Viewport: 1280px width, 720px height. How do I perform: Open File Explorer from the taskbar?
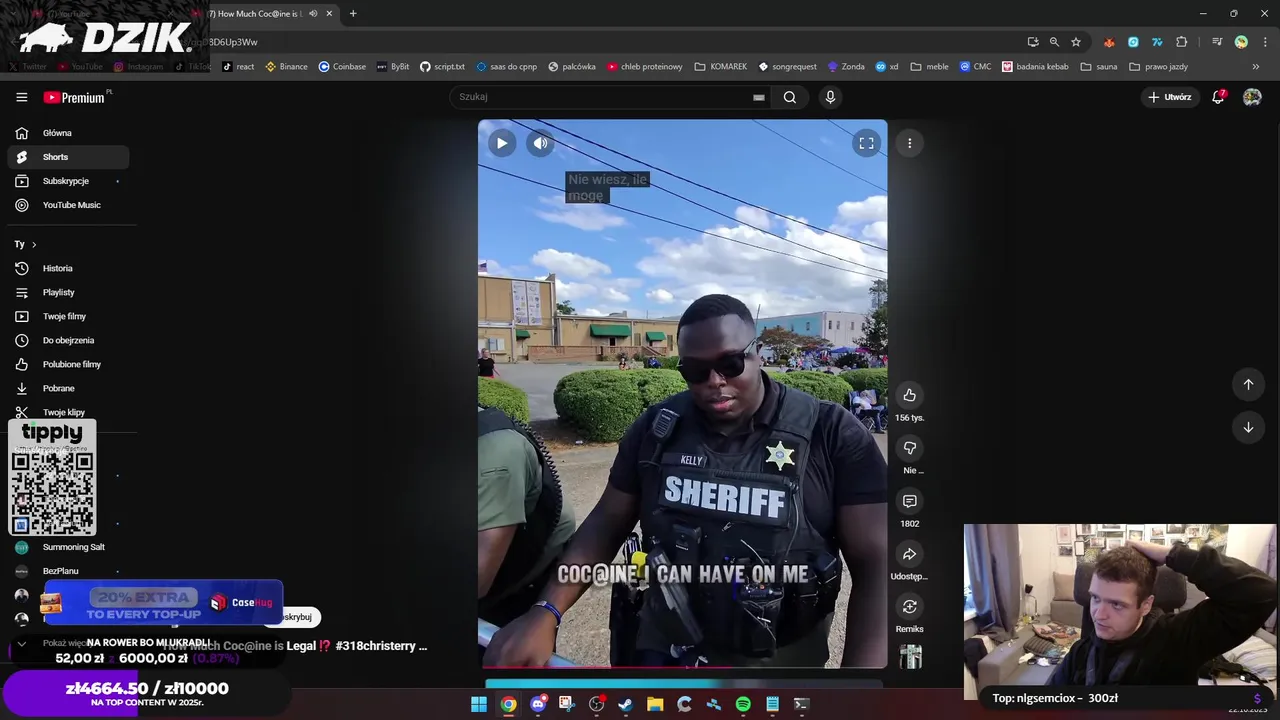point(655,704)
